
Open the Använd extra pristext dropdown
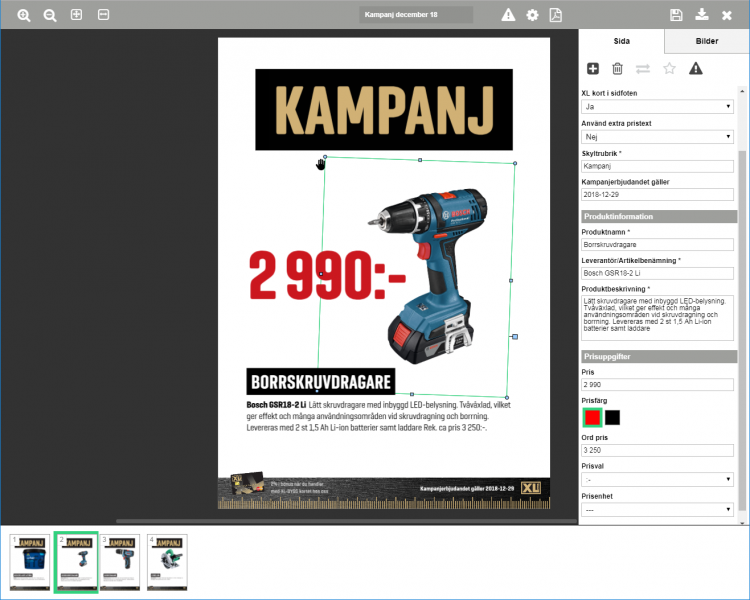pos(657,137)
